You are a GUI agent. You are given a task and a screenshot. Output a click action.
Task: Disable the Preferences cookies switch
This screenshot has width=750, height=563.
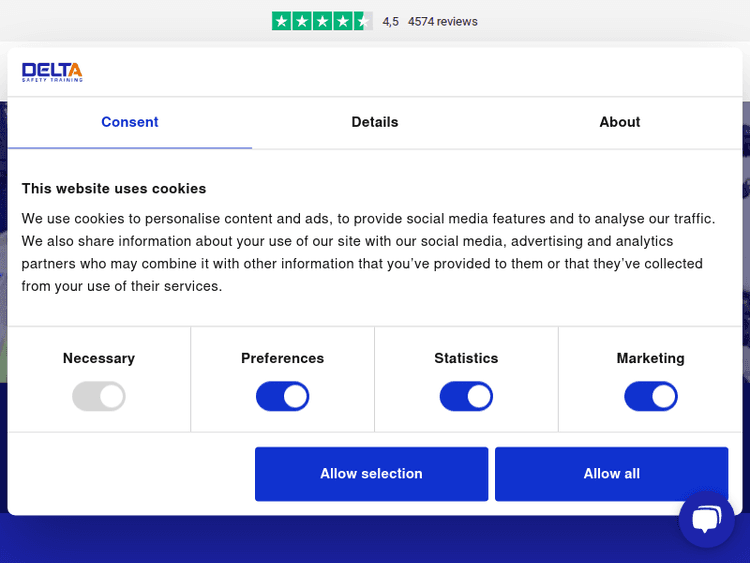(x=283, y=397)
